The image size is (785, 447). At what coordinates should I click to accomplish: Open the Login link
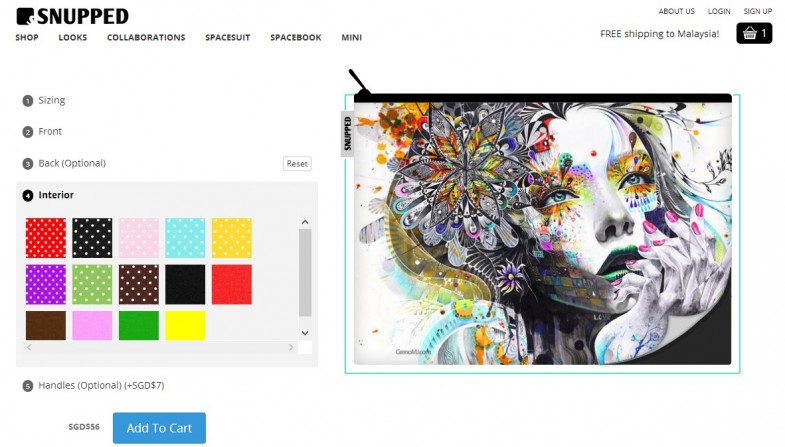pos(719,11)
